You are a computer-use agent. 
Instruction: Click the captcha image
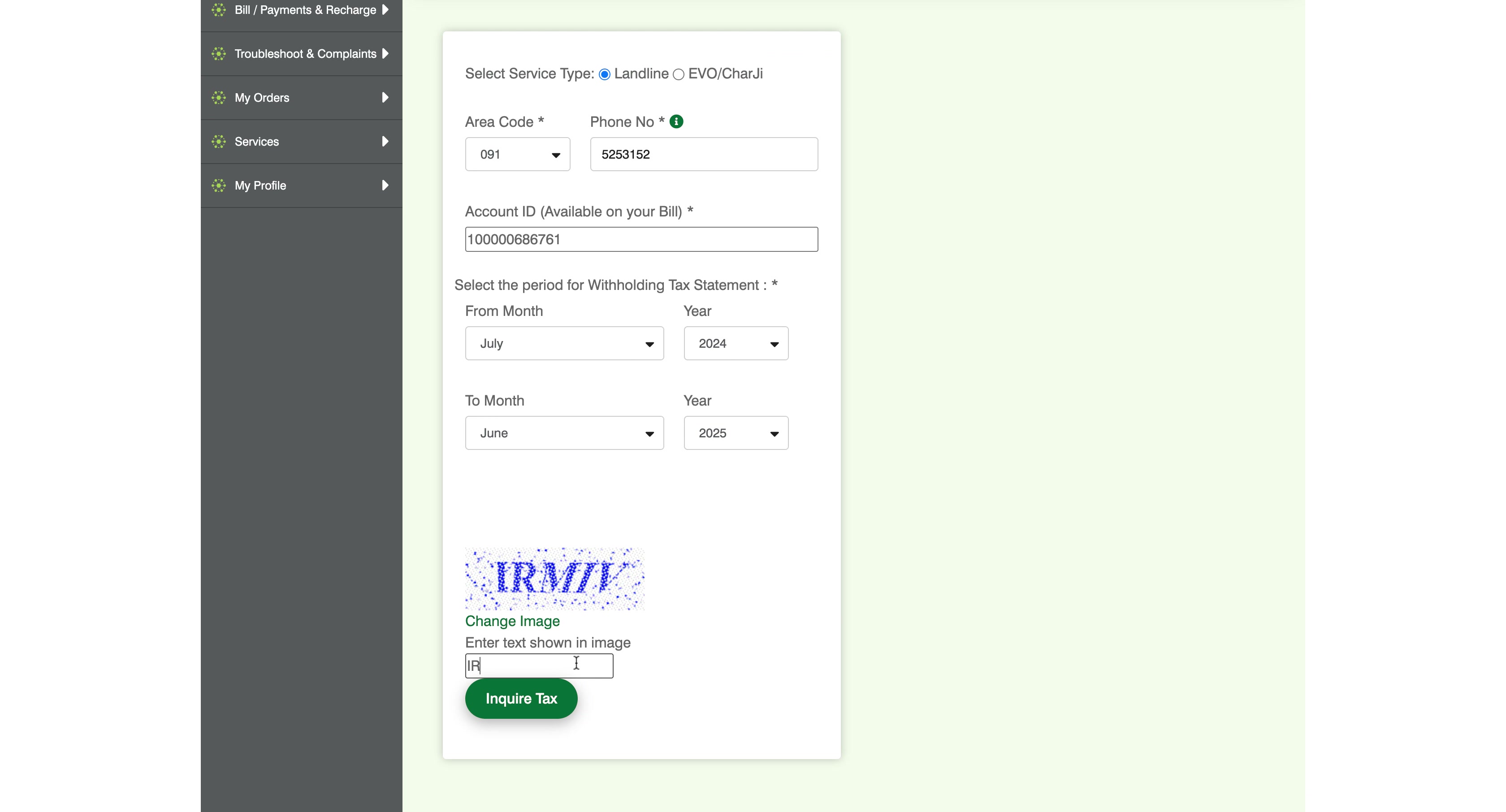[554, 579]
